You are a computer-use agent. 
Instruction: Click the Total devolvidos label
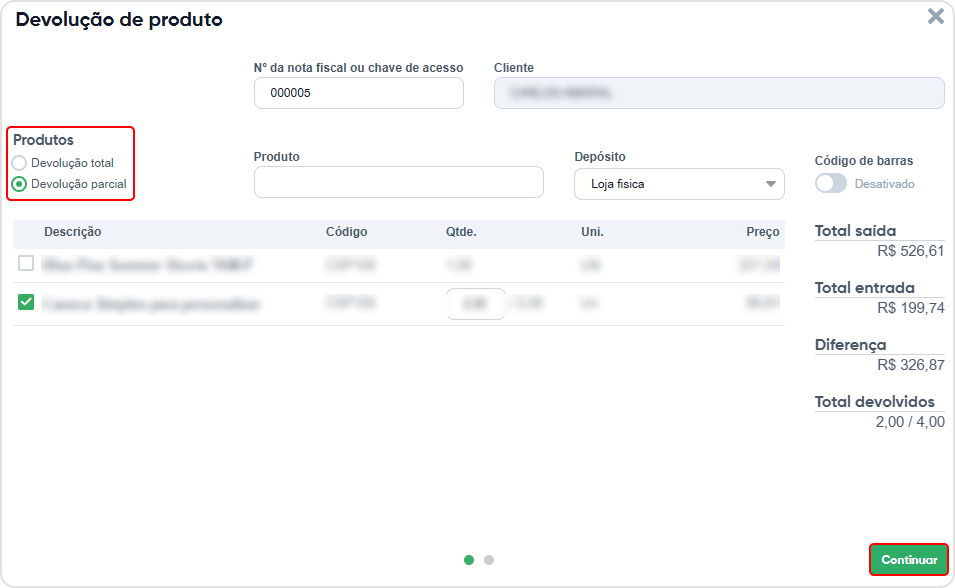point(875,402)
